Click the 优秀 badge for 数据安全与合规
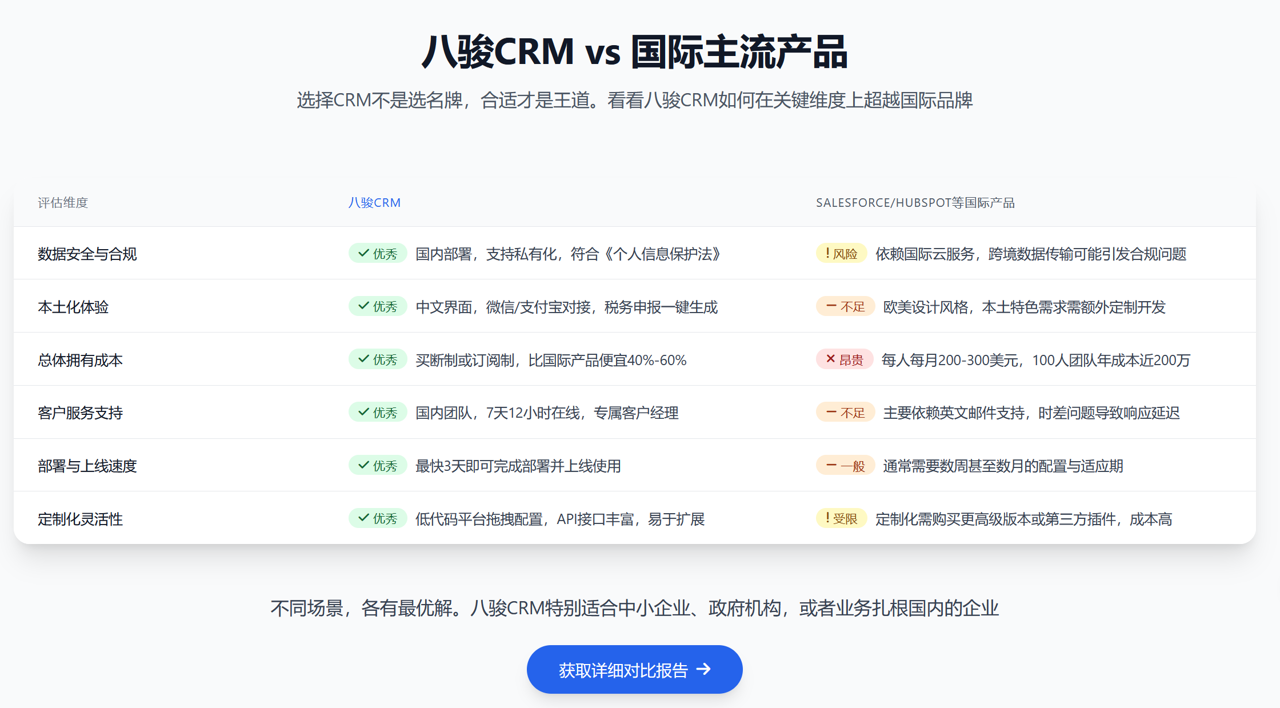1280x708 pixels. pos(377,254)
